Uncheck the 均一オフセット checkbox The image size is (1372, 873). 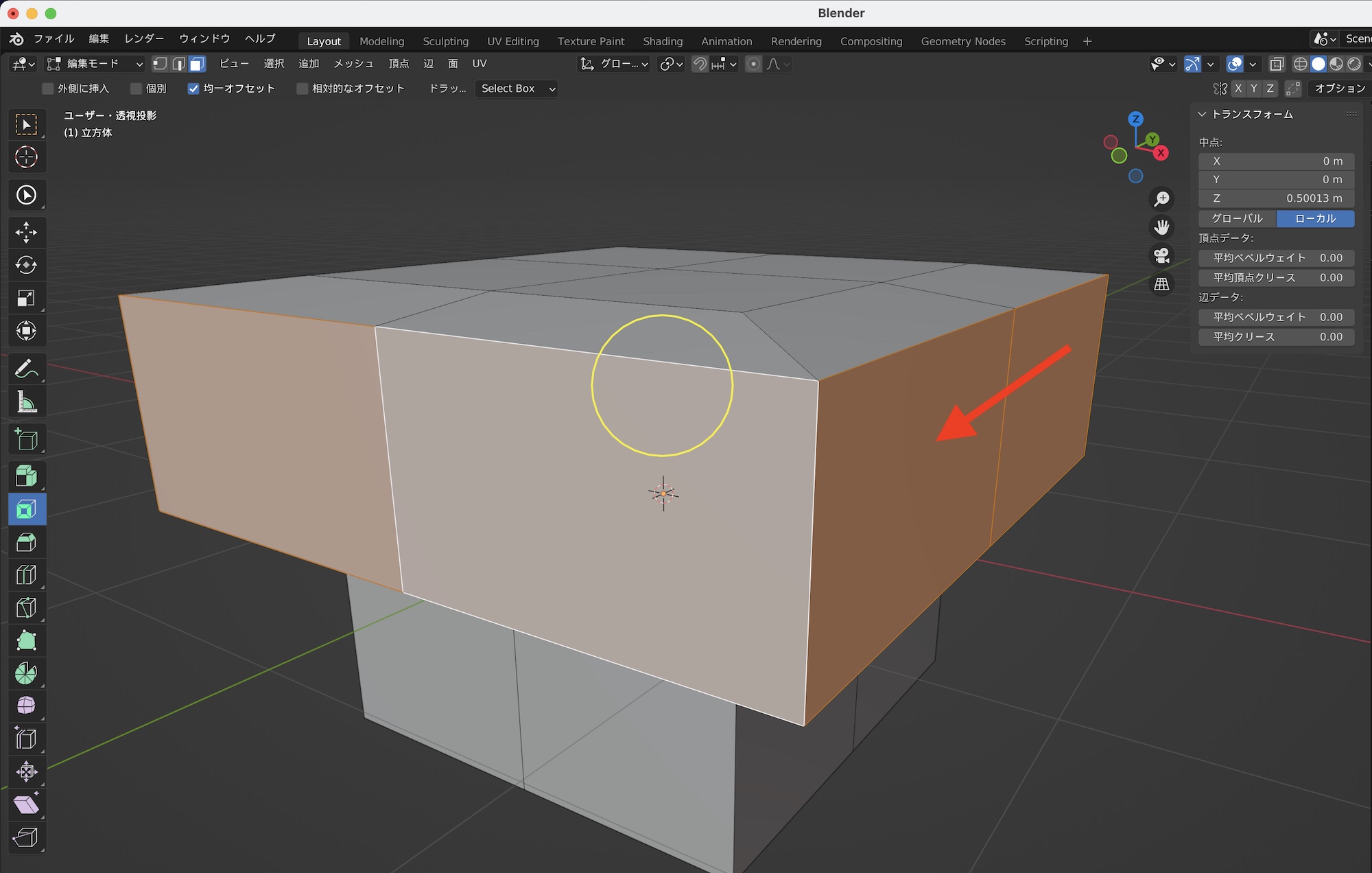tap(193, 89)
